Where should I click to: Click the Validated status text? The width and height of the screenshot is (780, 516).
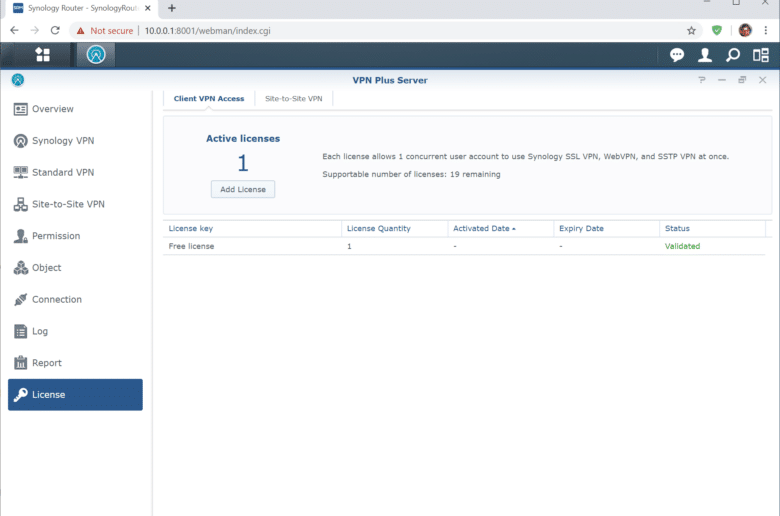coord(682,246)
